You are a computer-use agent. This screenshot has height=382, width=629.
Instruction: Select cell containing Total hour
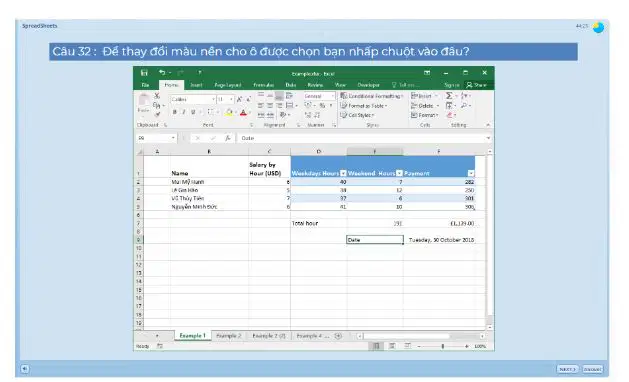(x=319, y=223)
